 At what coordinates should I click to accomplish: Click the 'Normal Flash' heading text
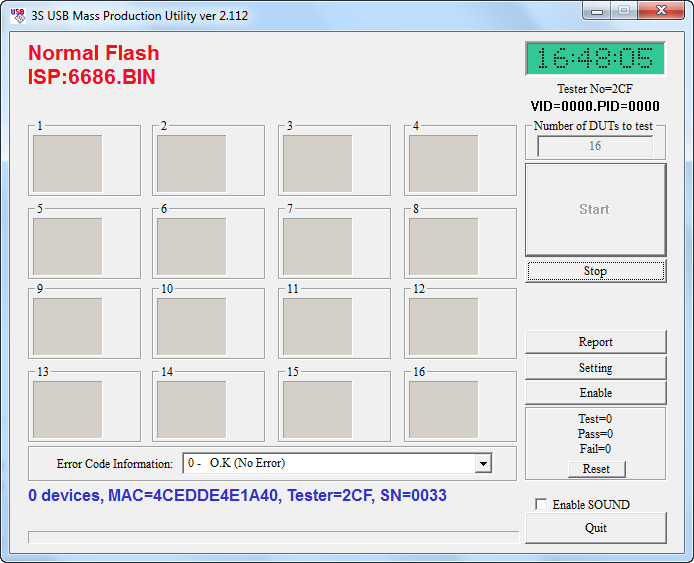point(93,53)
